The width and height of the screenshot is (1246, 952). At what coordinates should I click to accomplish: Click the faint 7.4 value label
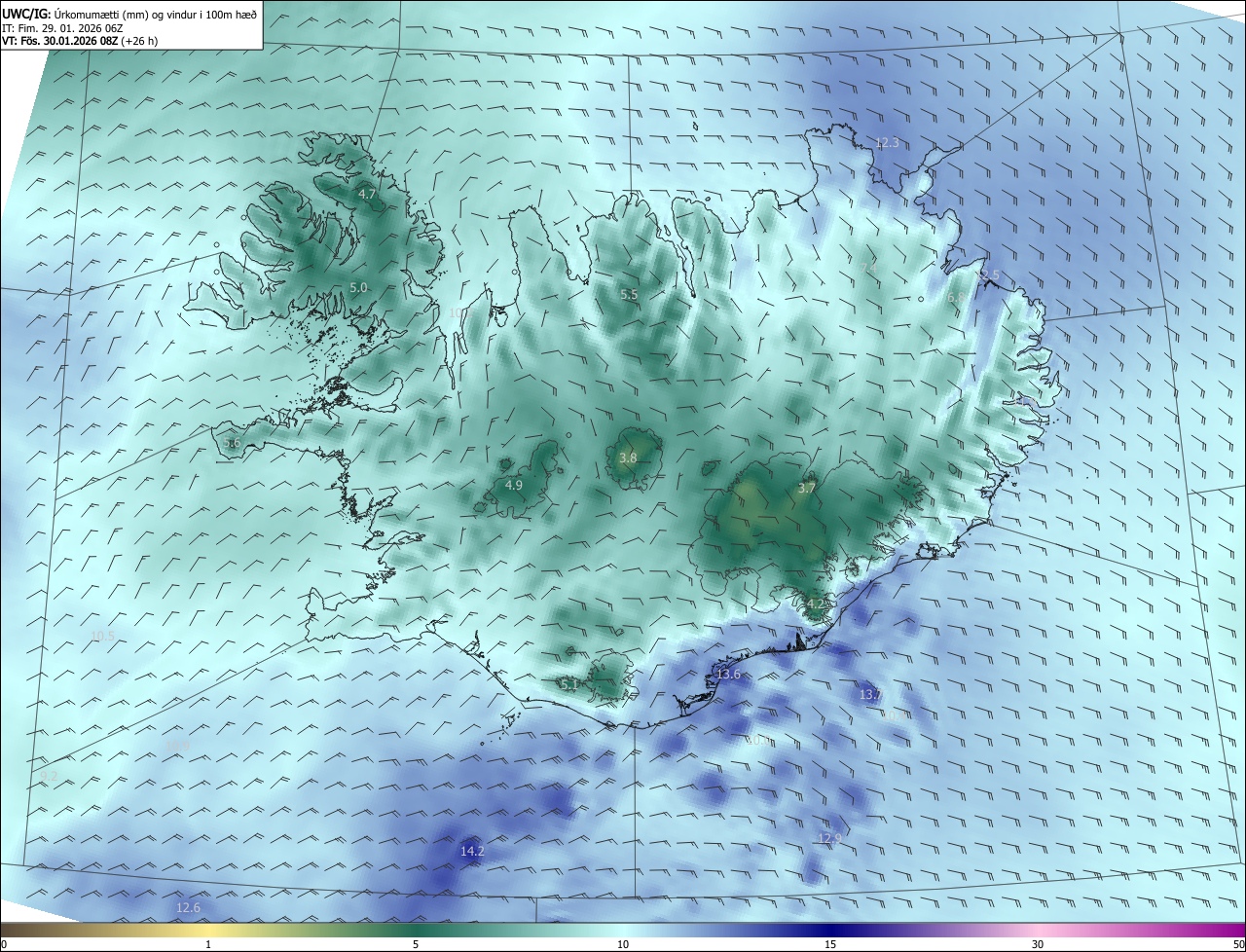tap(869, 268)
